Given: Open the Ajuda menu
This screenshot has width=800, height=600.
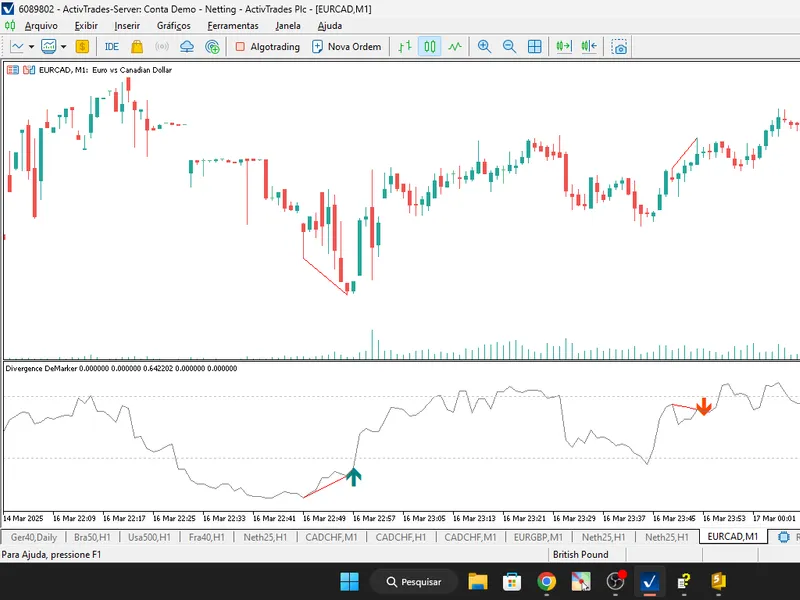Looking at the screenshot, I should click(330, 26).
